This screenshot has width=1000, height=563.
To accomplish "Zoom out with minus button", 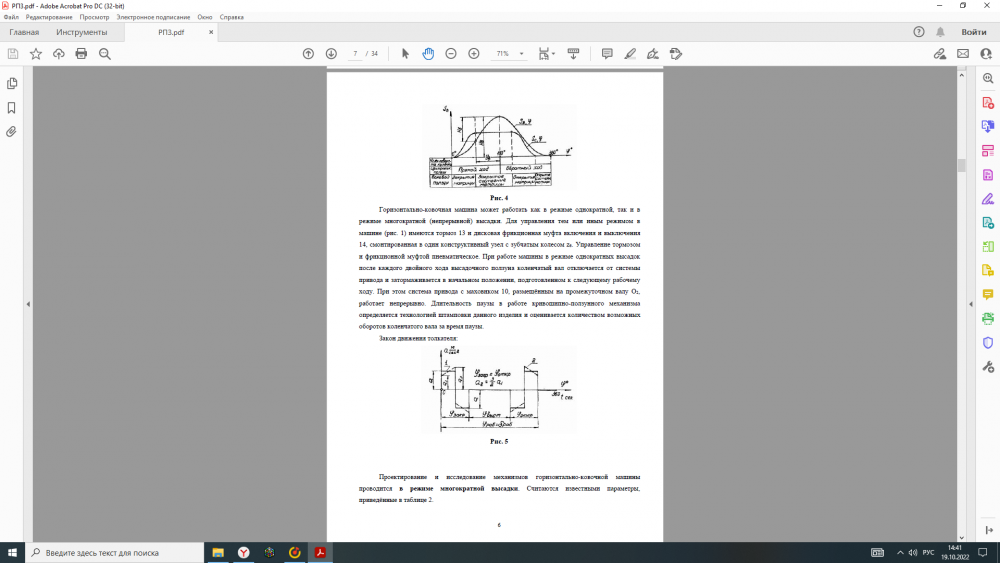I will (451, 53).
